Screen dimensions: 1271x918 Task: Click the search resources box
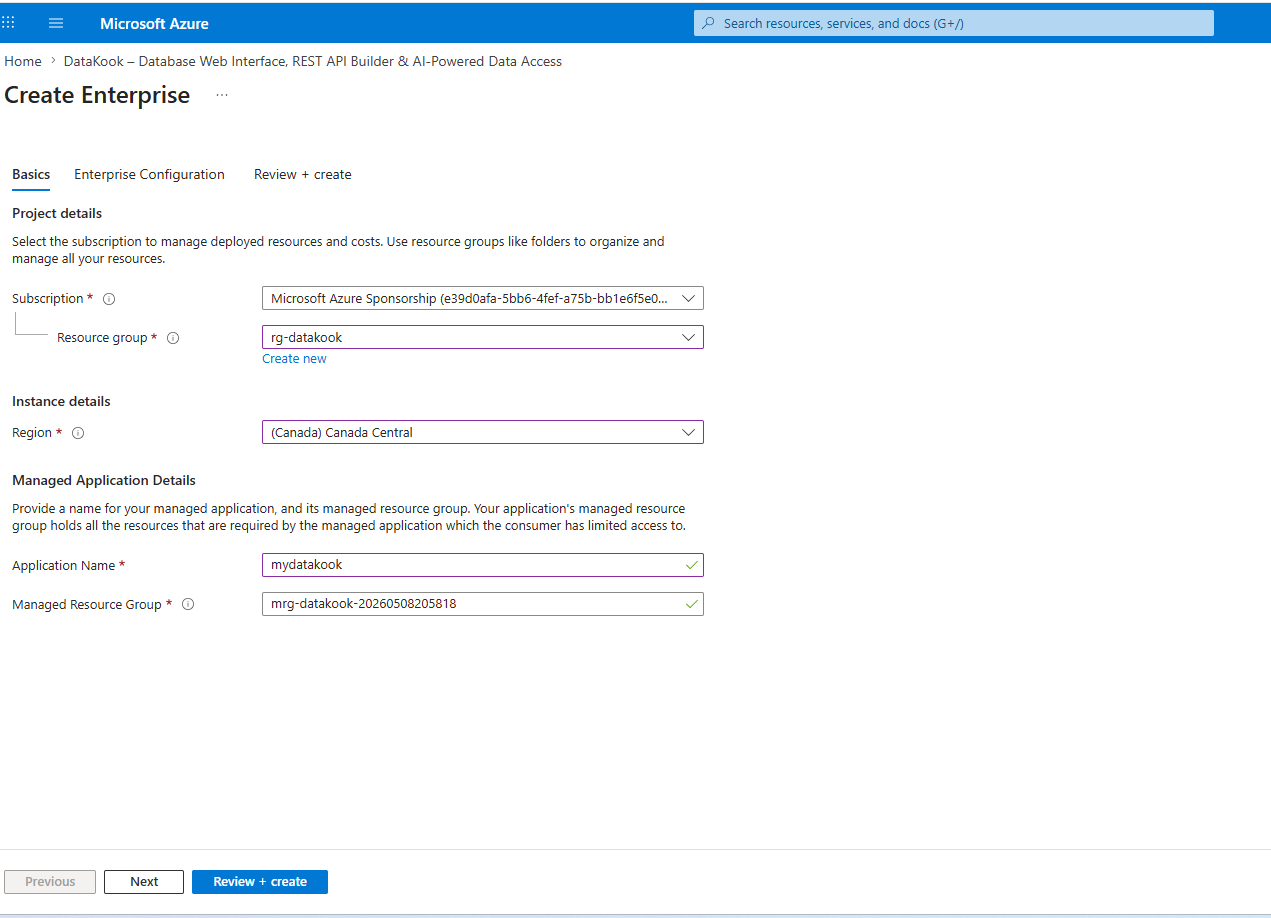click(x=954, y=23)
